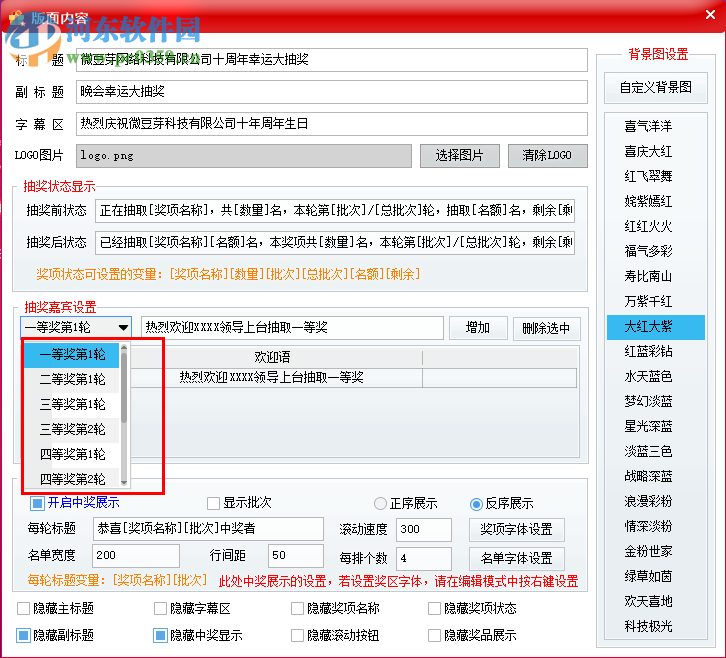
Task: Open the 一等奖第1轮 combo box arrow
Action: tap(123, 328)
